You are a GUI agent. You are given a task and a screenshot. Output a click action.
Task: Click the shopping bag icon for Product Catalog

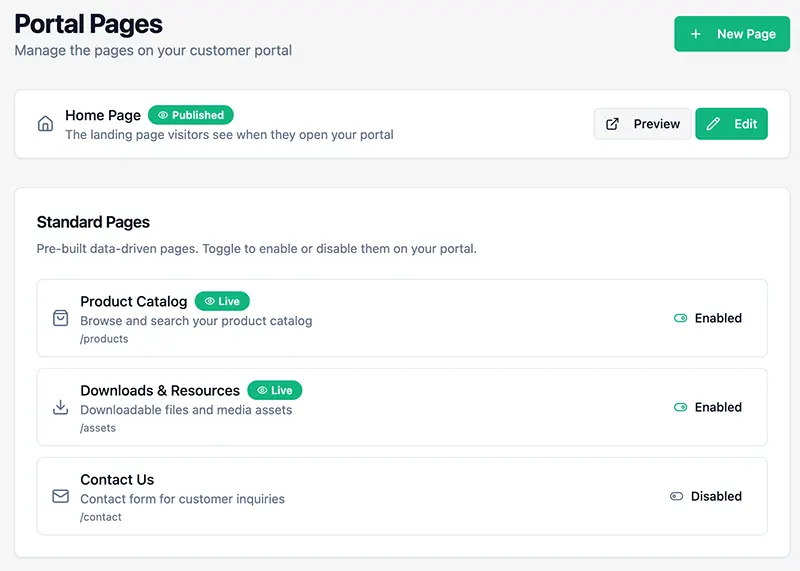(60, 318)
